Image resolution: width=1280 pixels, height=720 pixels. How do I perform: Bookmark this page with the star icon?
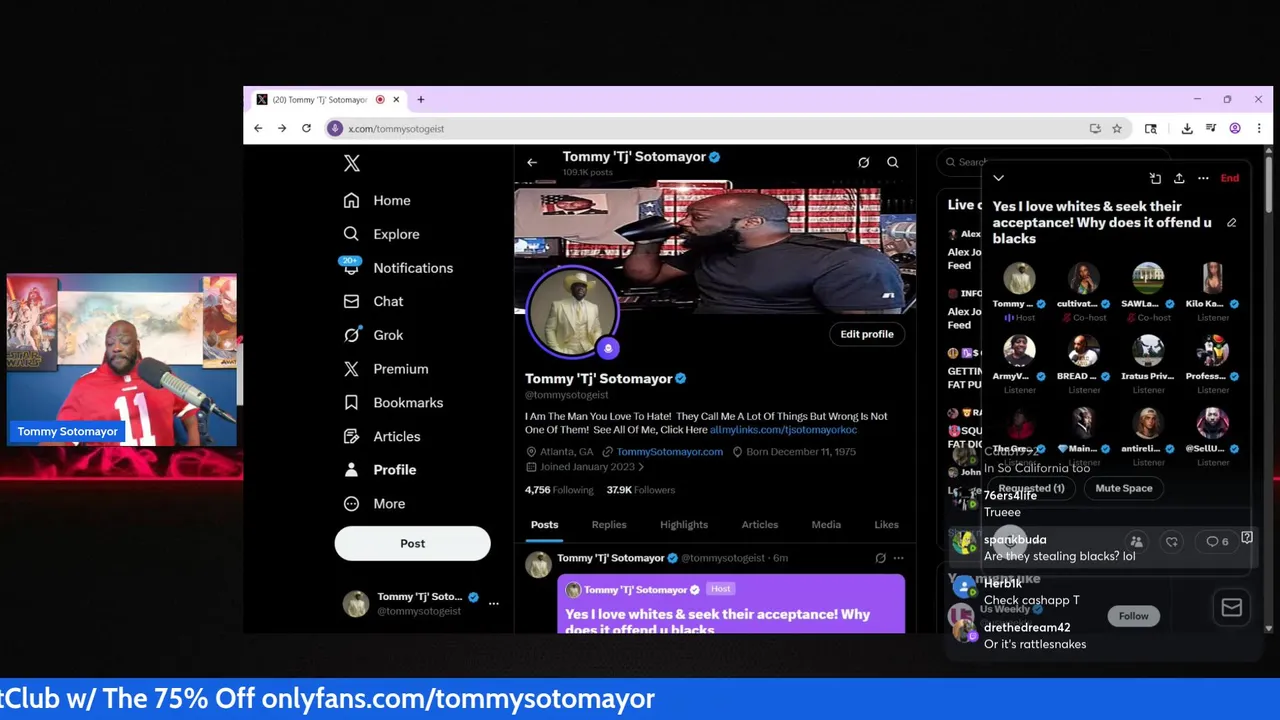click(x=1117, y=128)
